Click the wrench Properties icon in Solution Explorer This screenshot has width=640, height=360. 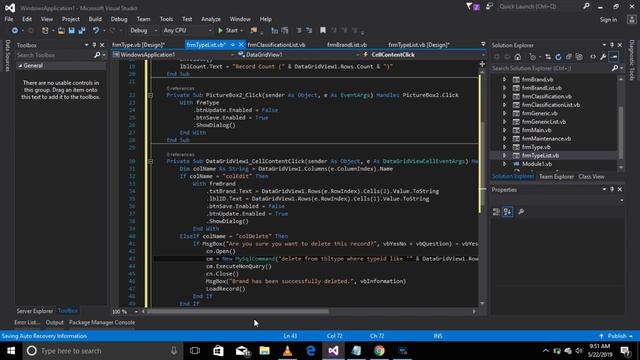(x=603, y=57)
